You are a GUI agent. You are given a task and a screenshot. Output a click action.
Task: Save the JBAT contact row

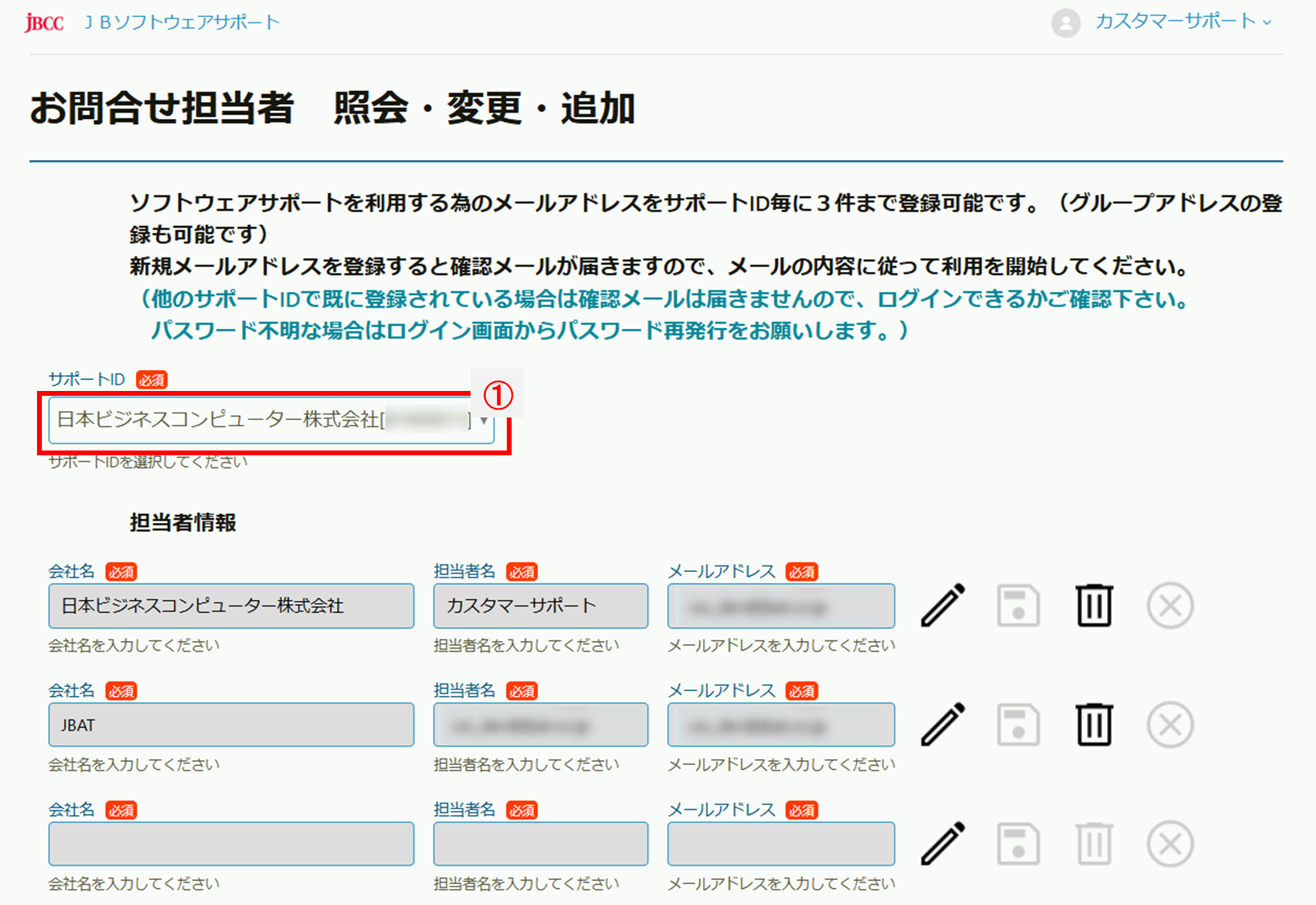pyautogui.click(x=1018, y=725)
